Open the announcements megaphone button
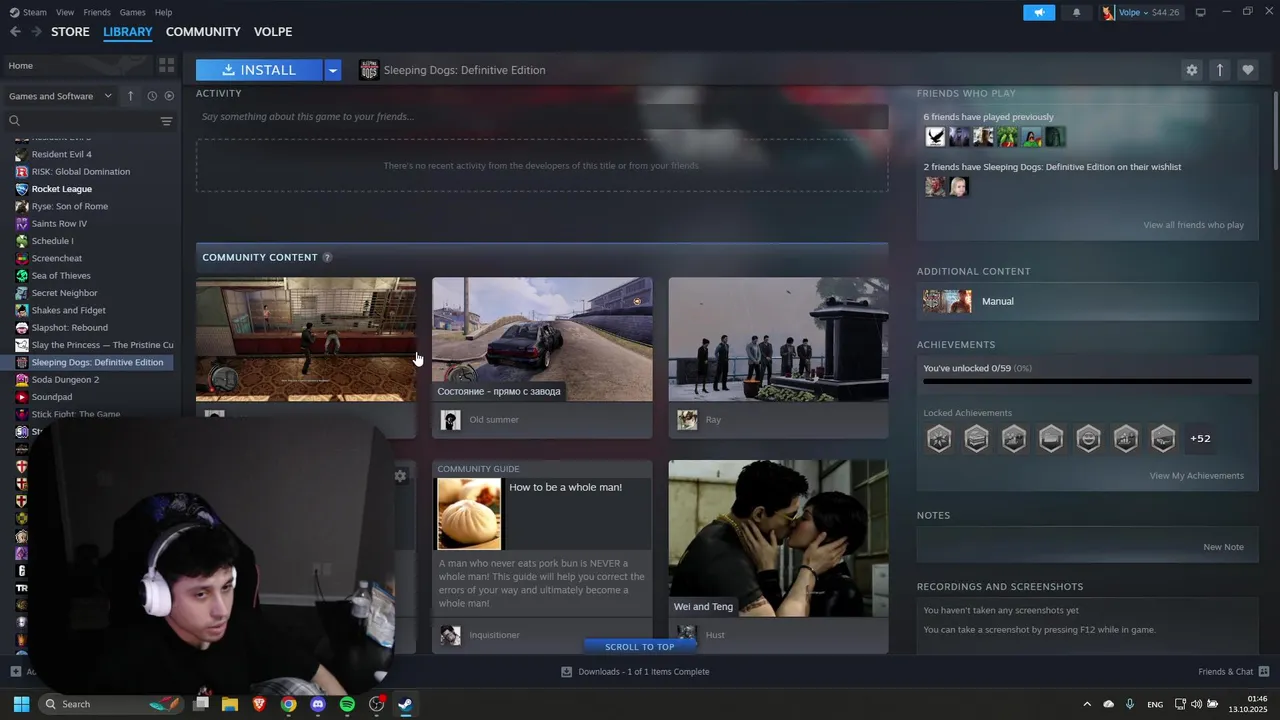The image size is (1280, 720). pyautogui.click(x=1039, y=12)
